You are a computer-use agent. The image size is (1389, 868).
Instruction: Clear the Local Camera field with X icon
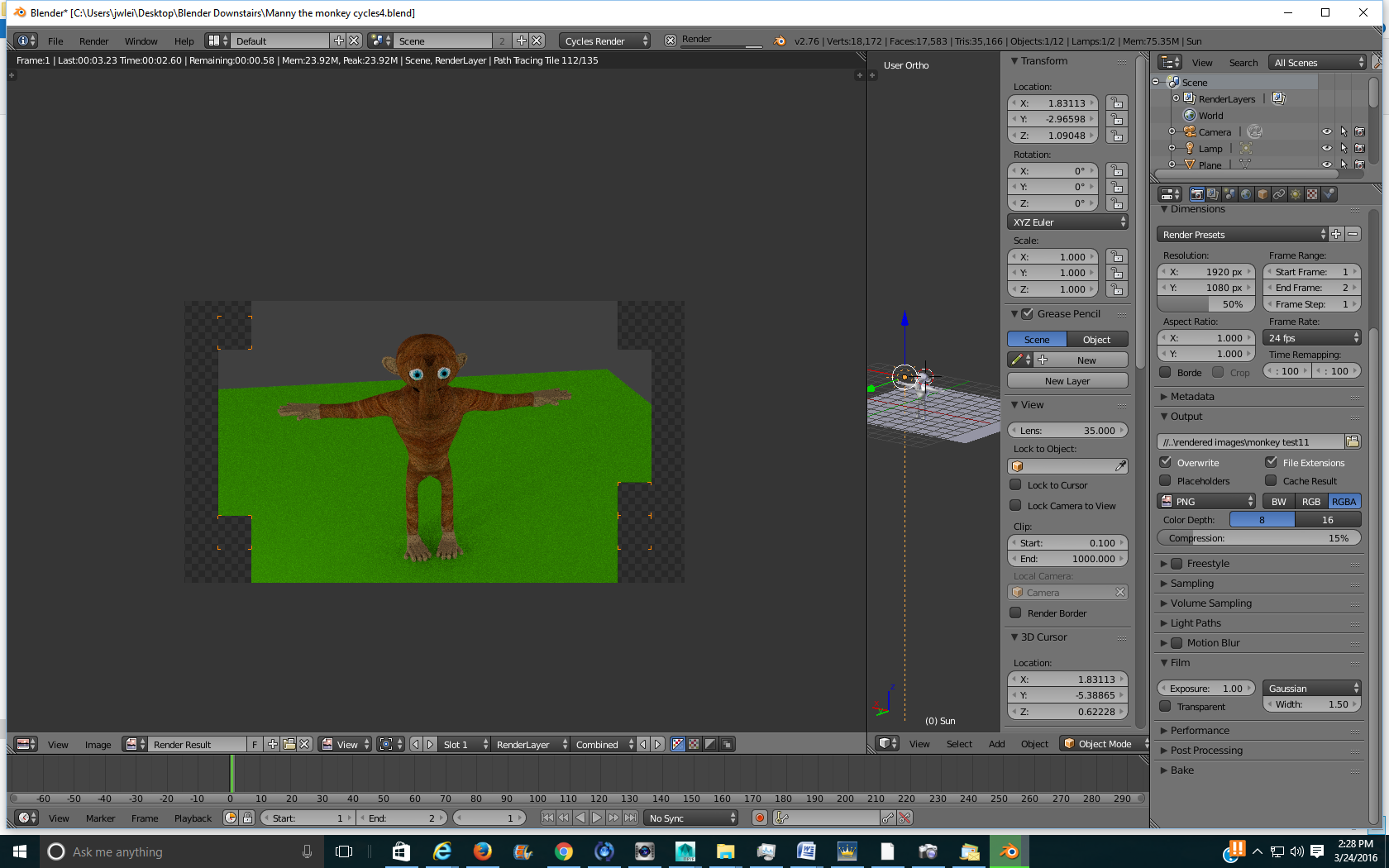pyautogui.click(x=1120, y=592)
